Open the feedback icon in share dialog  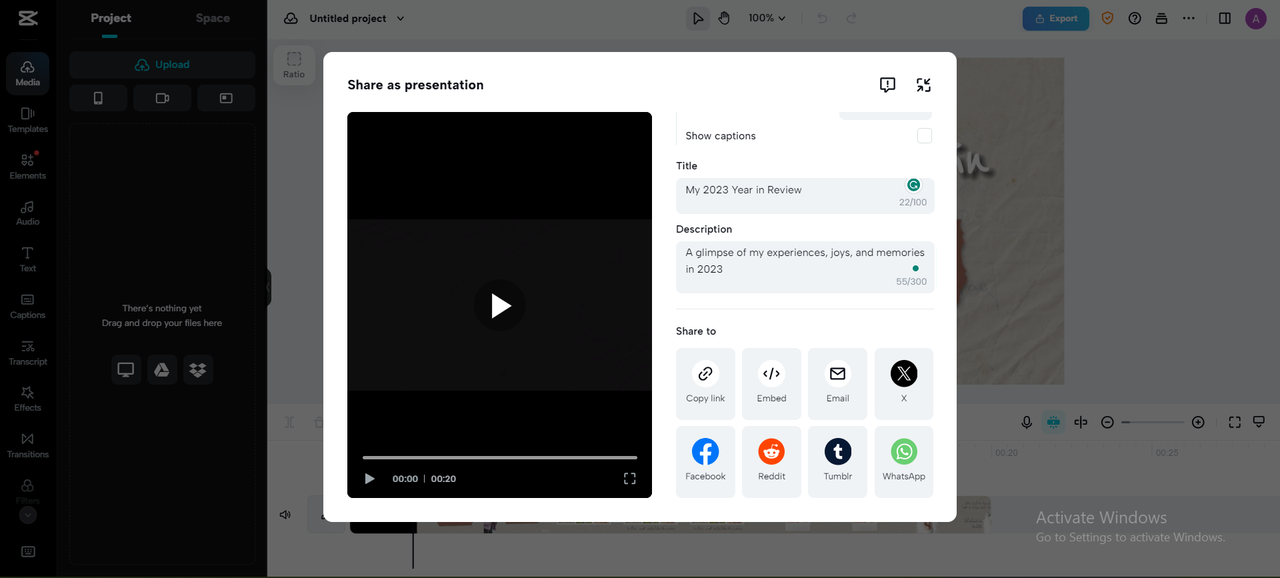coord(887,85)
